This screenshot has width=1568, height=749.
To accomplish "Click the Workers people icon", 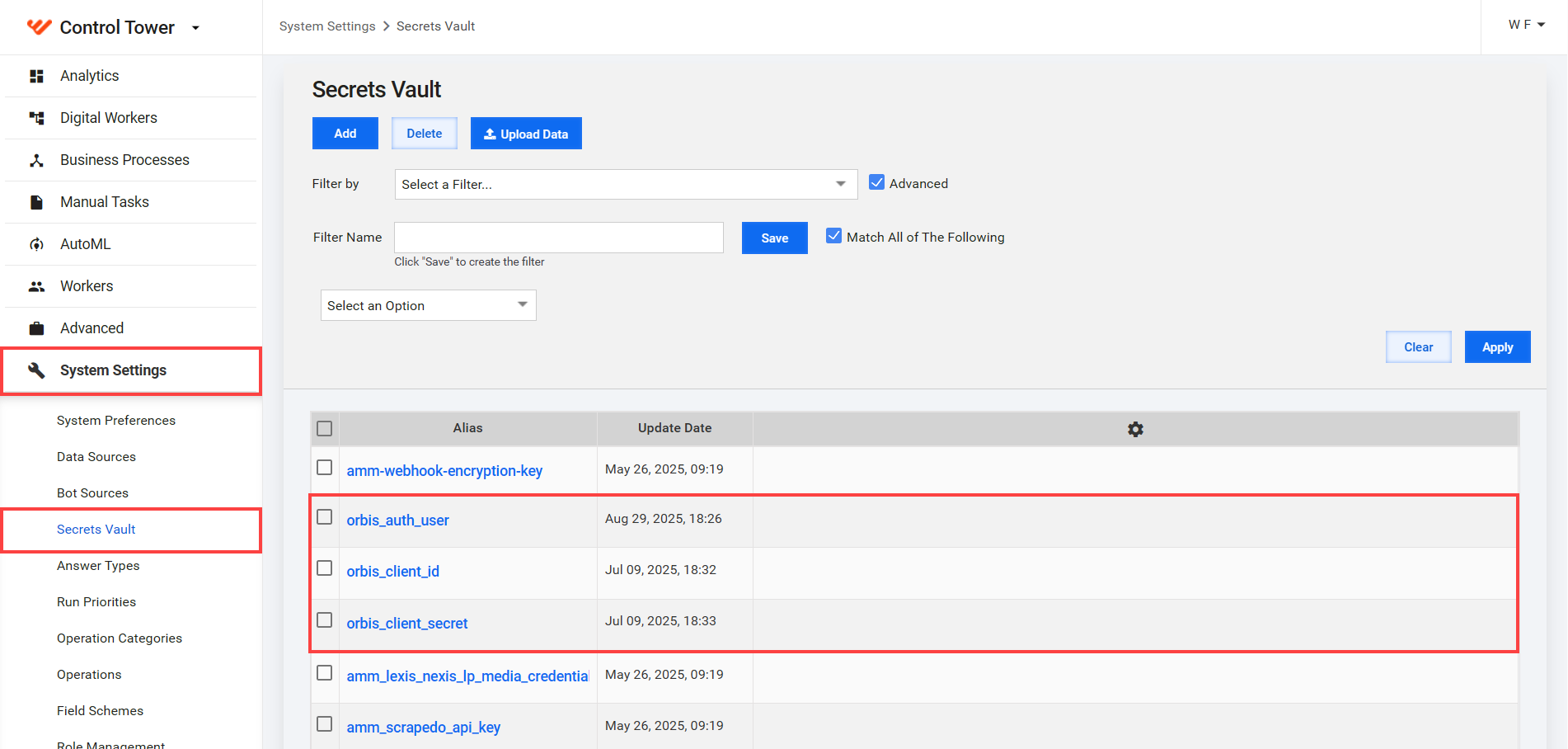I will pyautogui.click(x=36, y=286).
